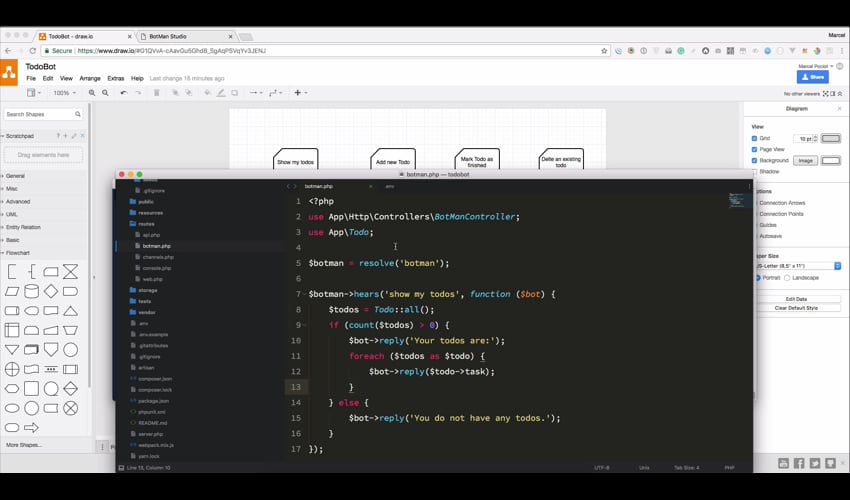Open web.php in the editor sidebar
Screen dimensions: 850x500
click(x=152, y=279)
